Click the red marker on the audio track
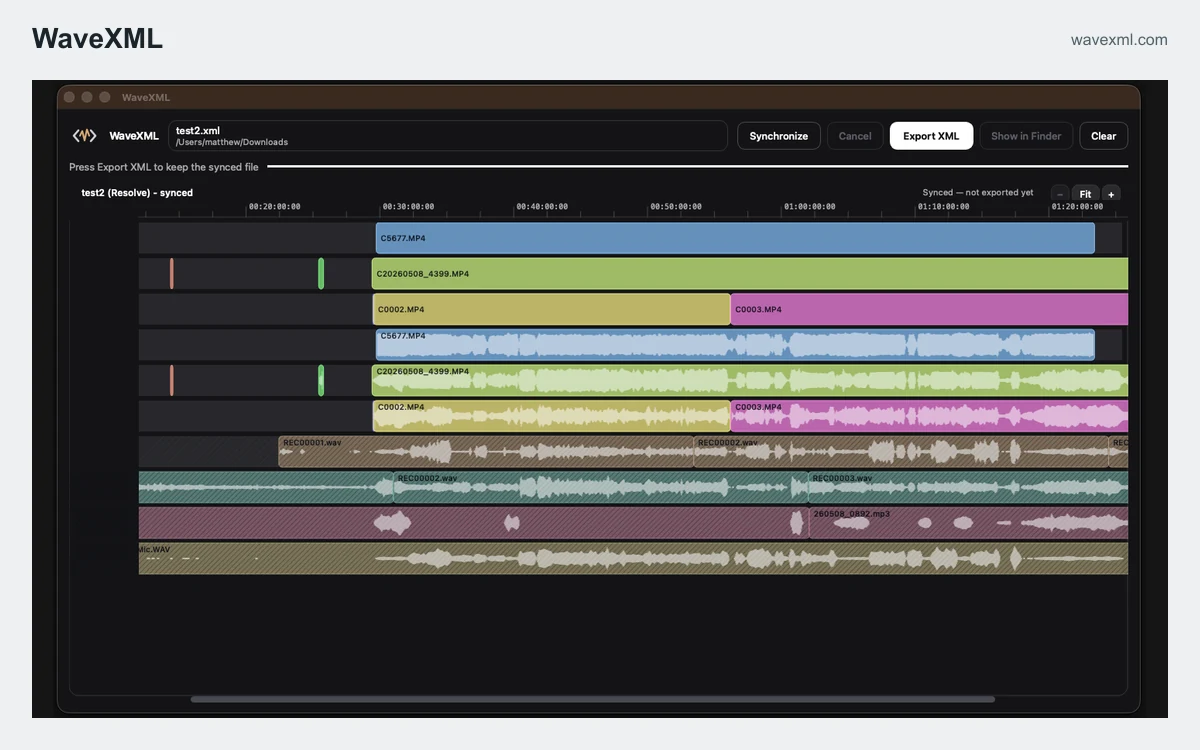The width and height of the screenshot is (1200, 750). 172,380
